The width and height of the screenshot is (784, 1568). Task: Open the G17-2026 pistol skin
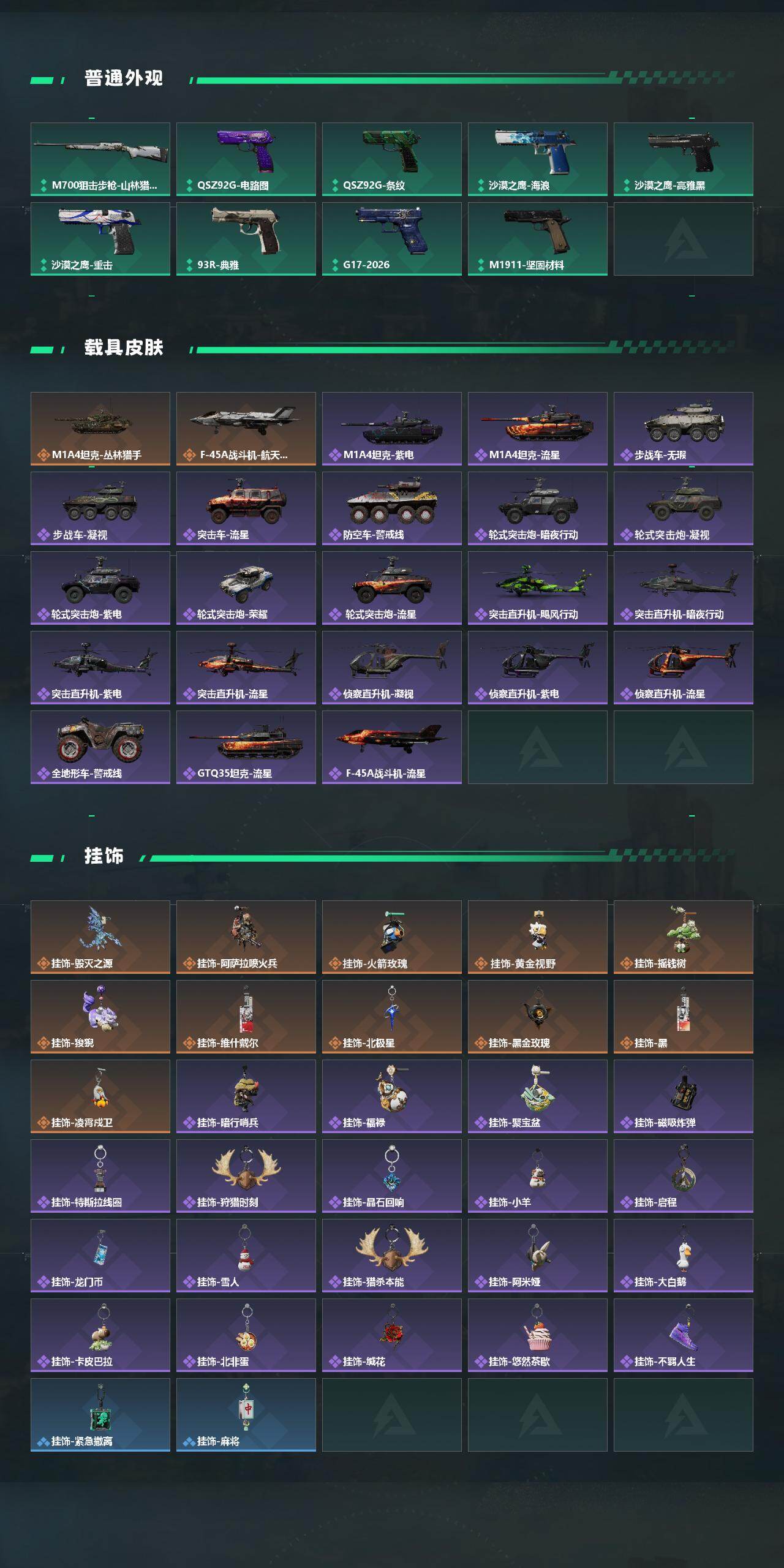pos(392,239)
